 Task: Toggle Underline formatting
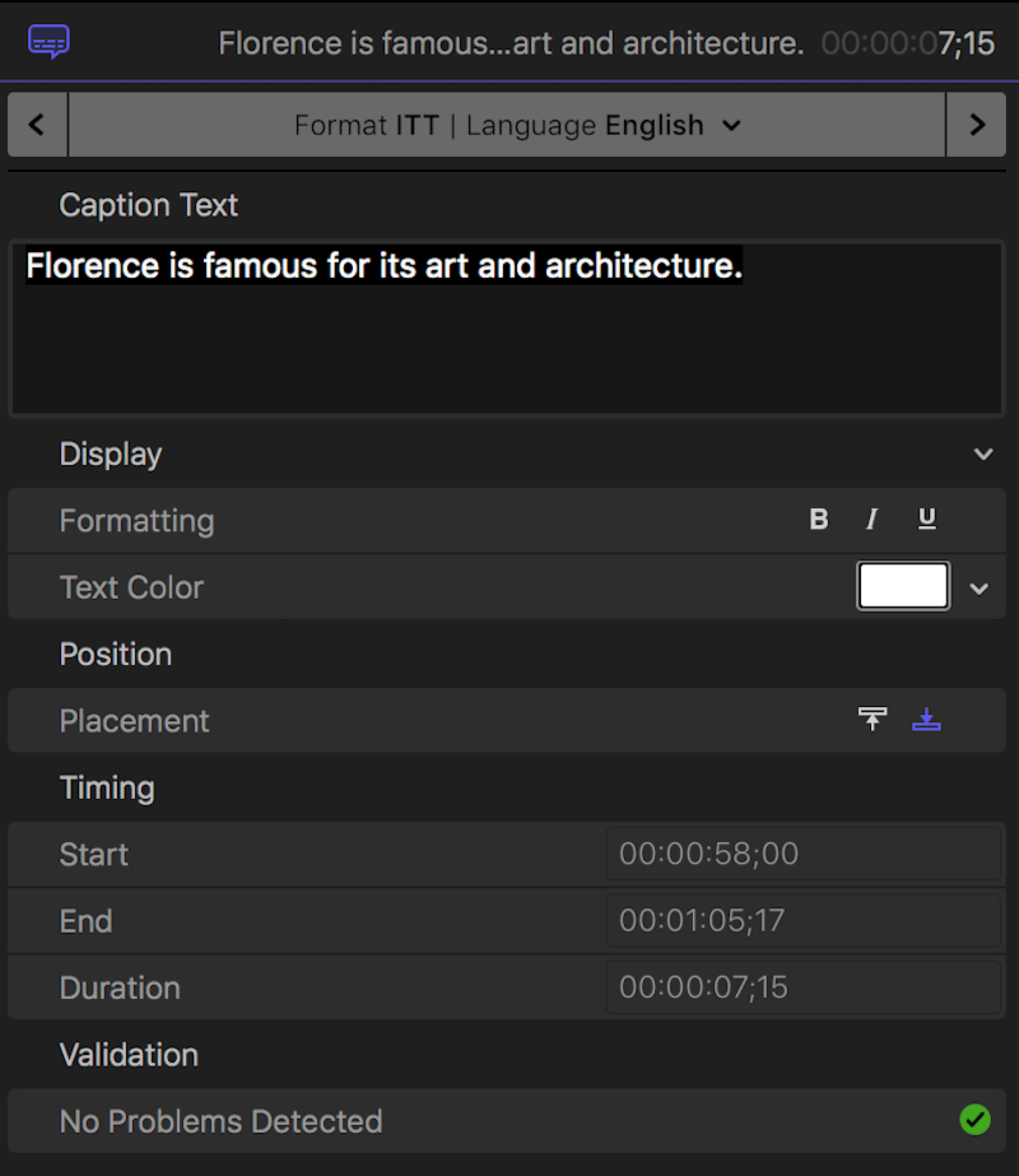(x=926, y=519)
